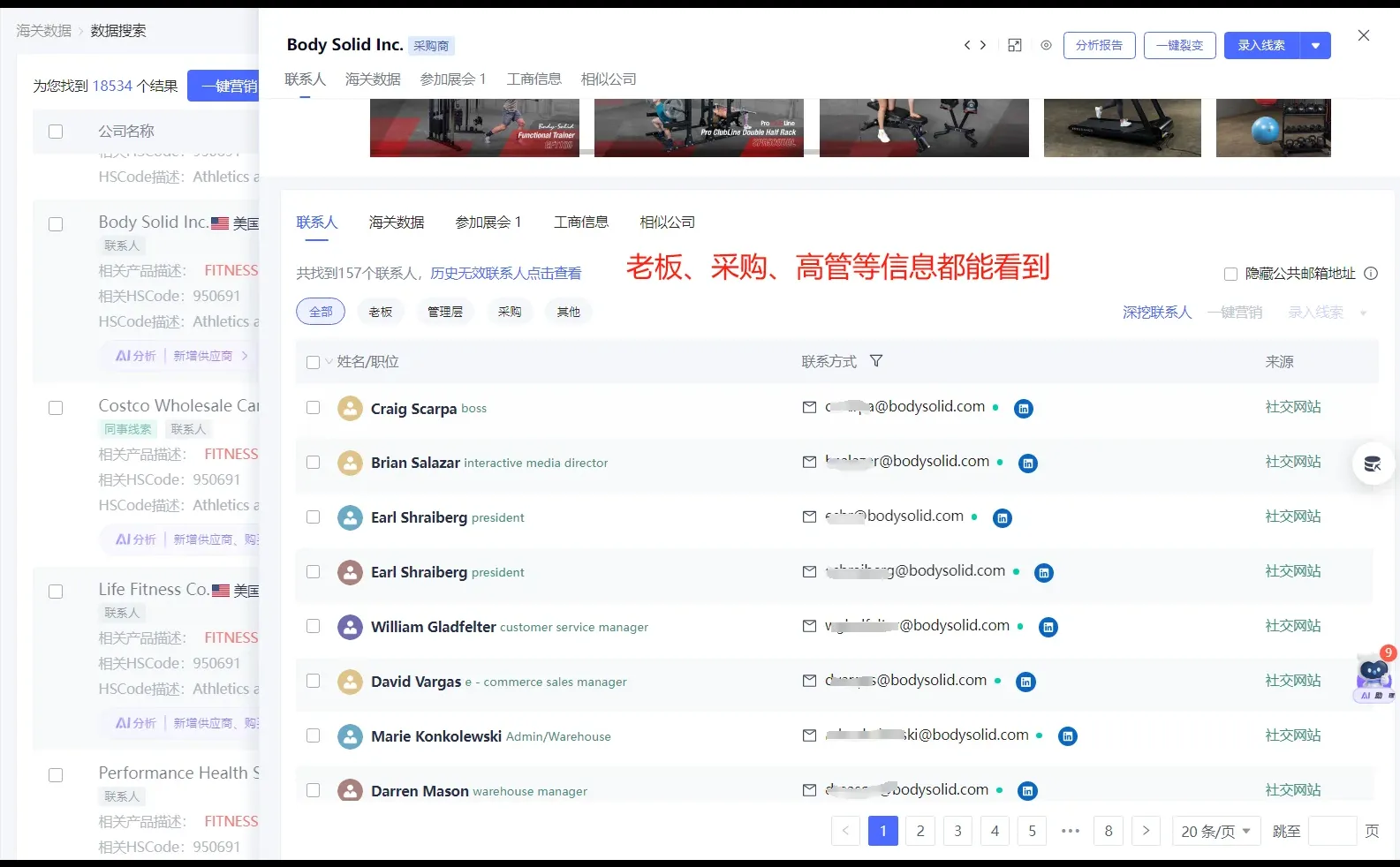
Task: Switch to 海关数据 tab in contact section
Action: click(x=397, y=222)
